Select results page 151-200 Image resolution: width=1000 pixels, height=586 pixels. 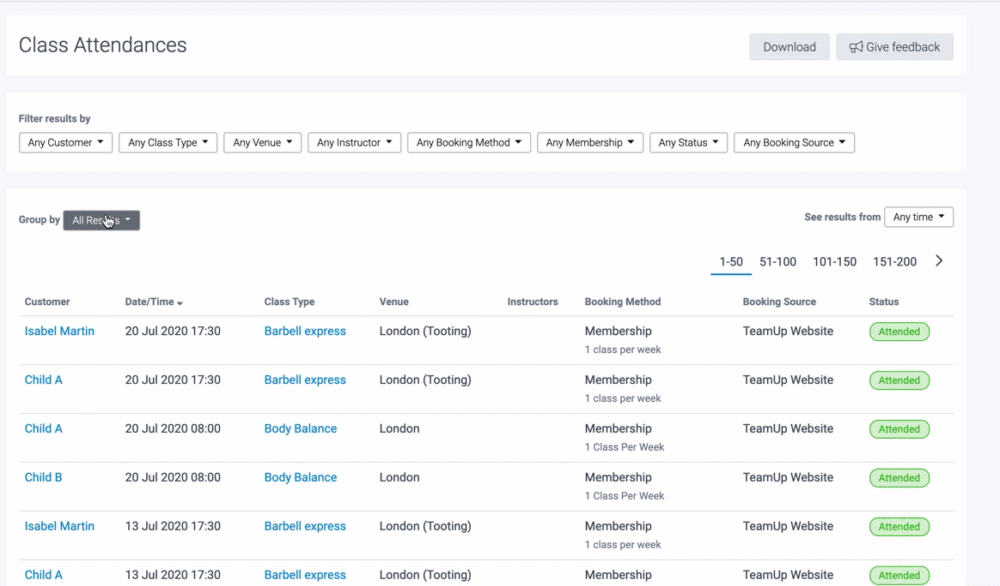click(894, 262)
